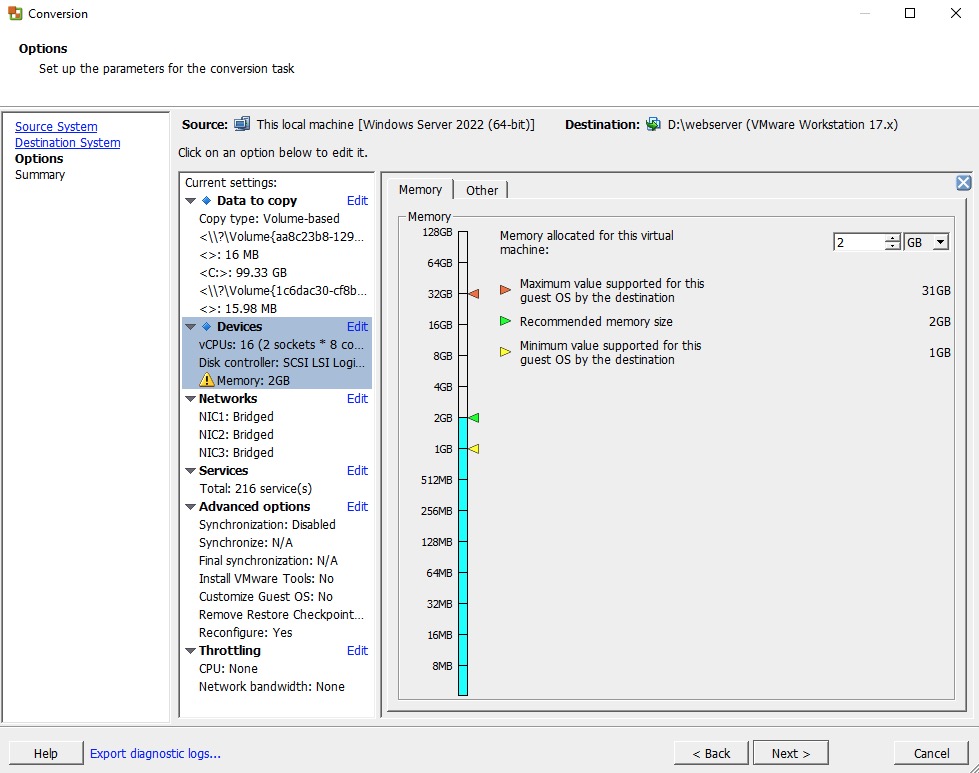The image size is (979, 773).
Task: Go to Source System step
Action: pyautogui.click(x=56, y=126)
